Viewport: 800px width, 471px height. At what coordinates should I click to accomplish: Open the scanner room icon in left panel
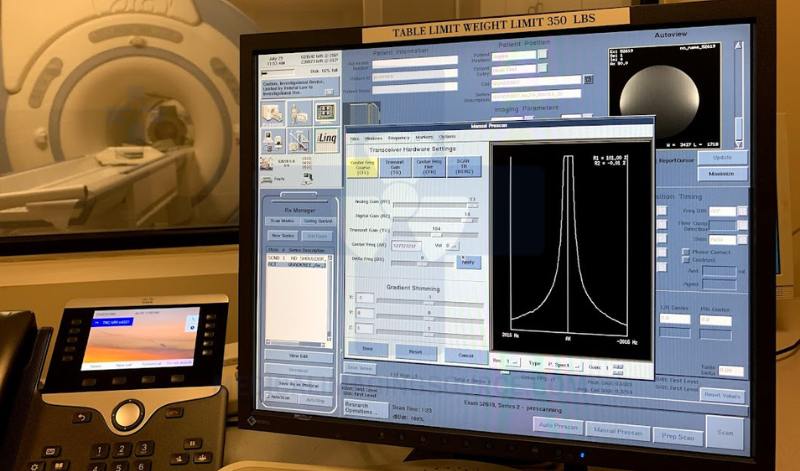[273, 114]
